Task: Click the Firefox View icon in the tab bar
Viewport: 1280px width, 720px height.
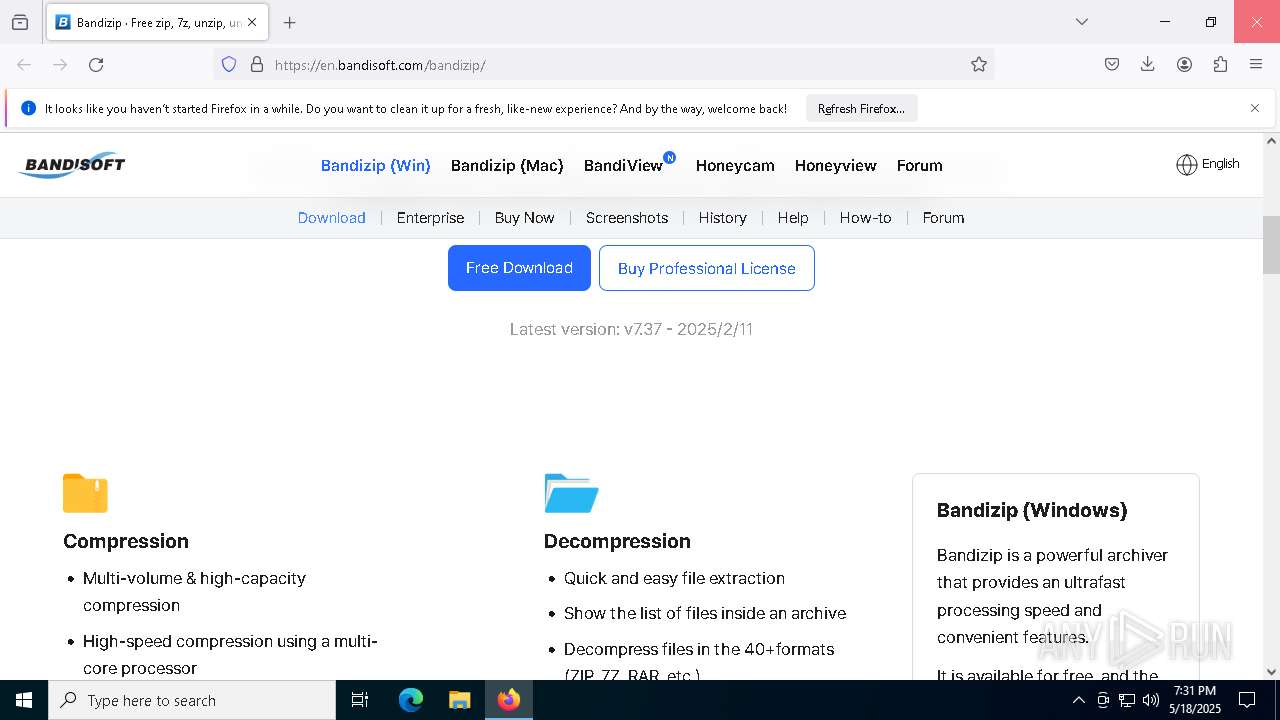Action: pos(20,22)
